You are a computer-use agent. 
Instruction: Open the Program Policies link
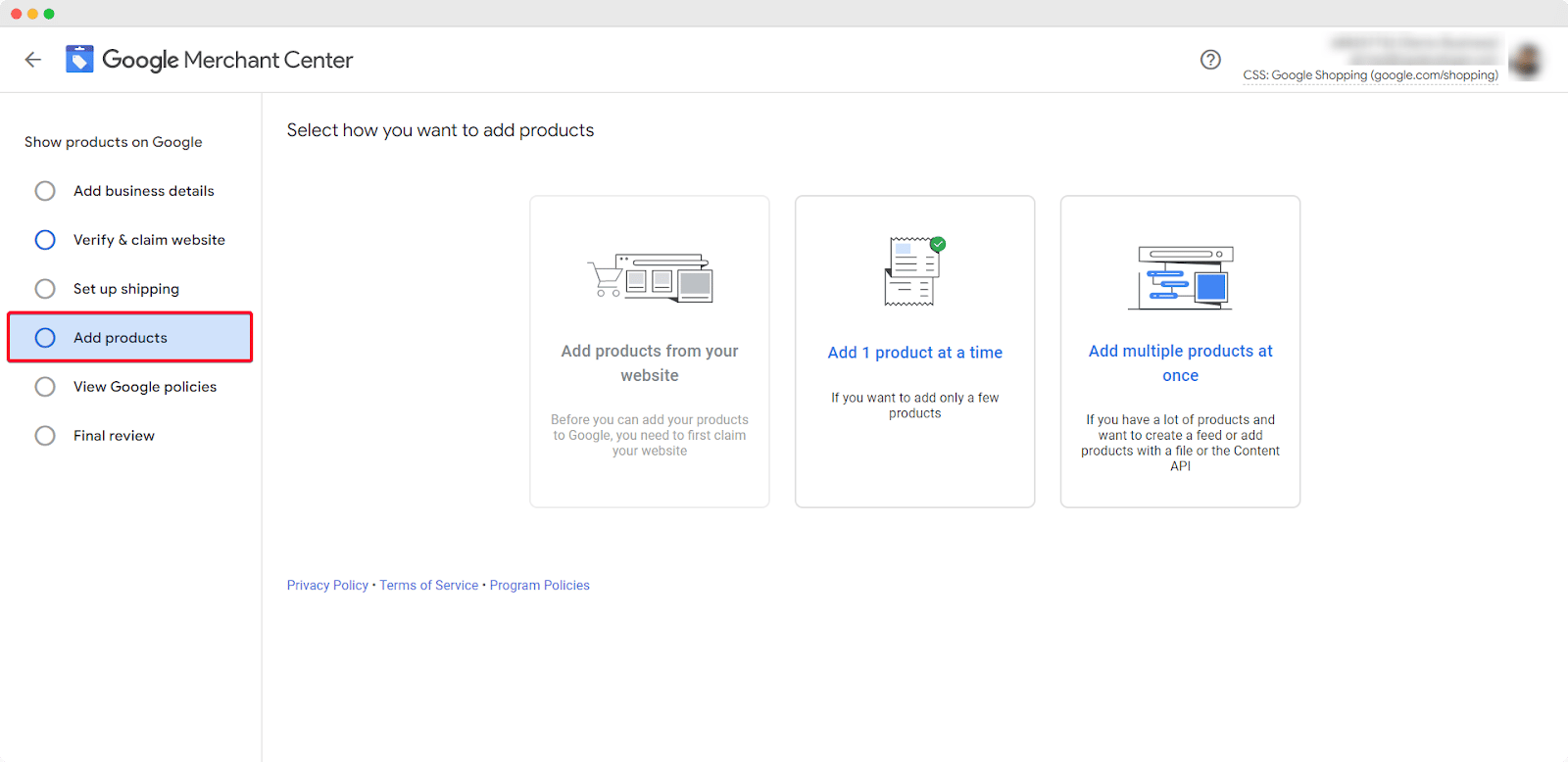coord(540,585)
